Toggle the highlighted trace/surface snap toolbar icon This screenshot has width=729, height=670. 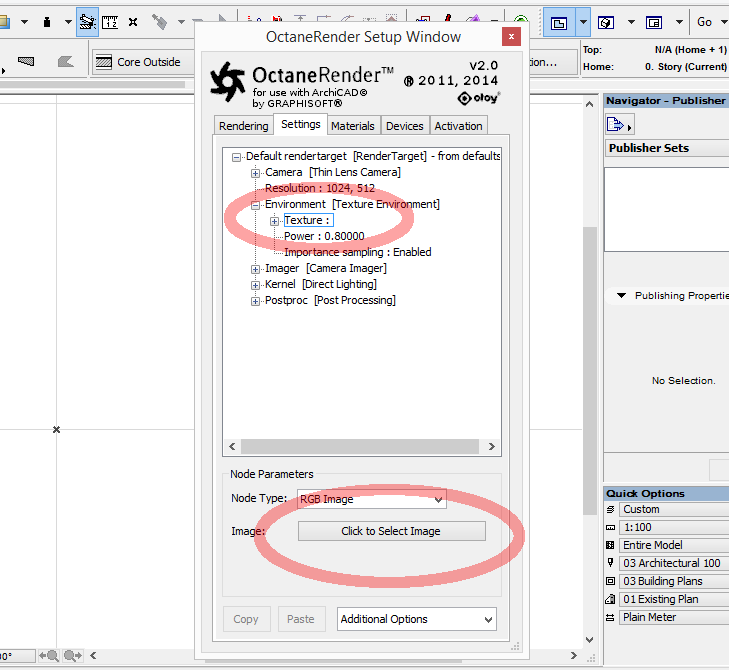(x=87, y=22)
